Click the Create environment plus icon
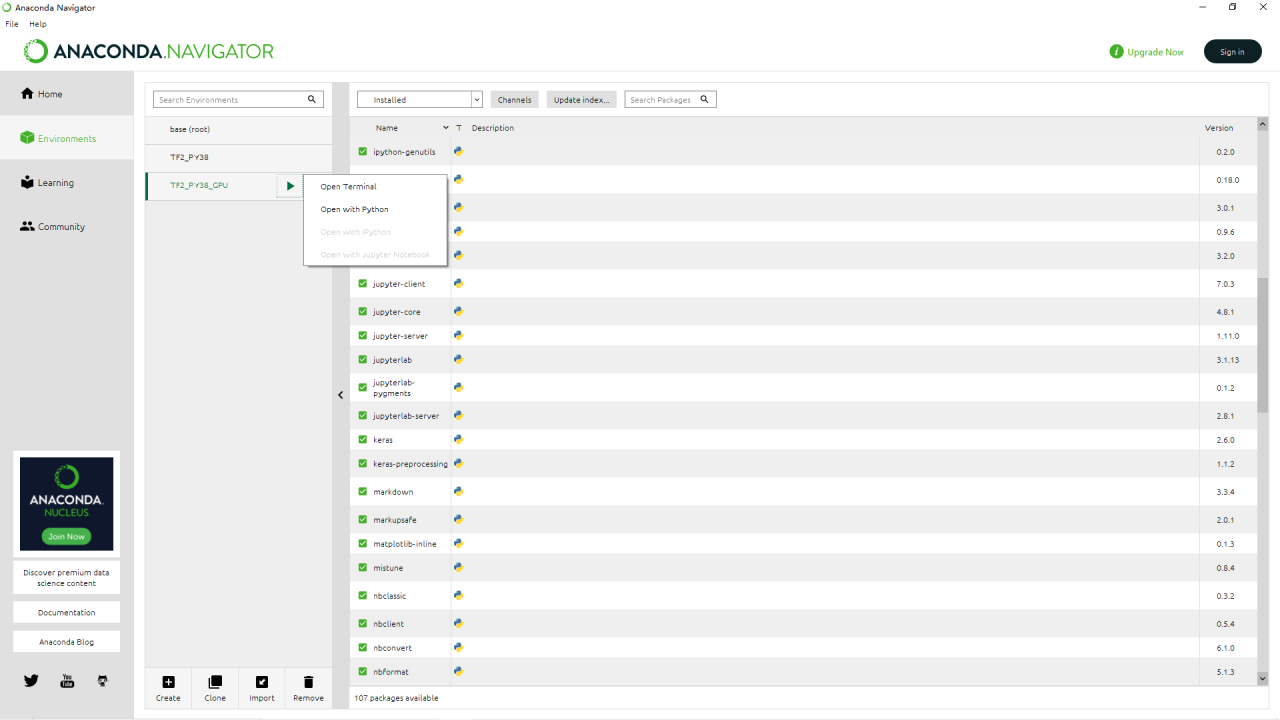Image resolution: width=1280 pixels, height=720 pixels. [168, 682]
